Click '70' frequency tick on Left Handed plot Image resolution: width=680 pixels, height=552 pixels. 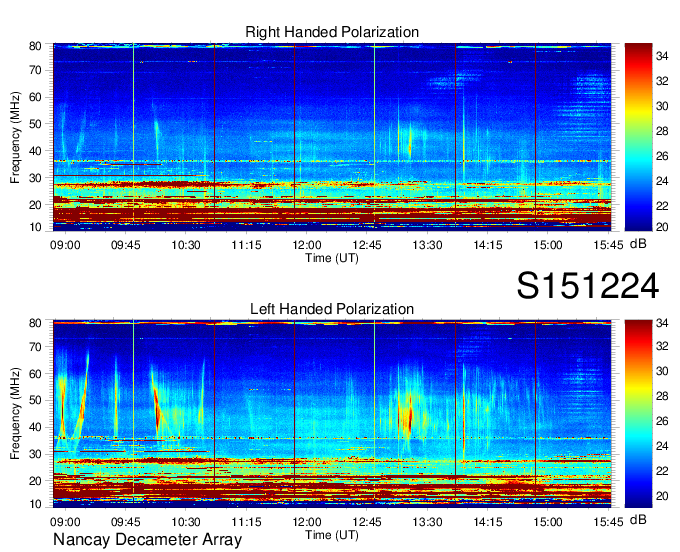click(x=35, y=347)
